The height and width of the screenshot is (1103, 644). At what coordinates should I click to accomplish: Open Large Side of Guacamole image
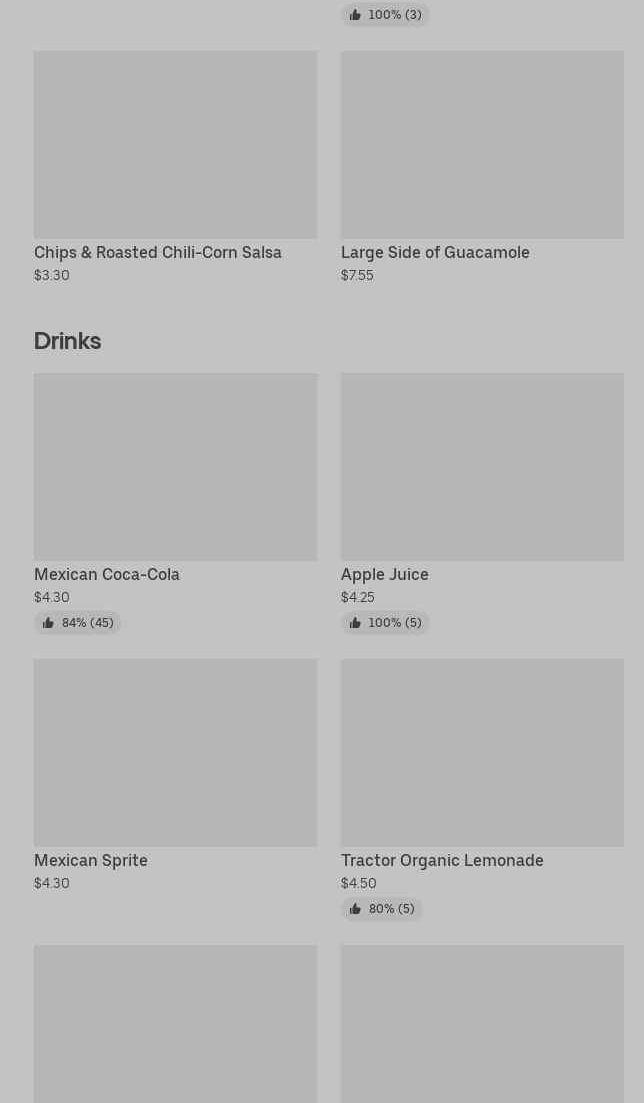pos(482,145)
